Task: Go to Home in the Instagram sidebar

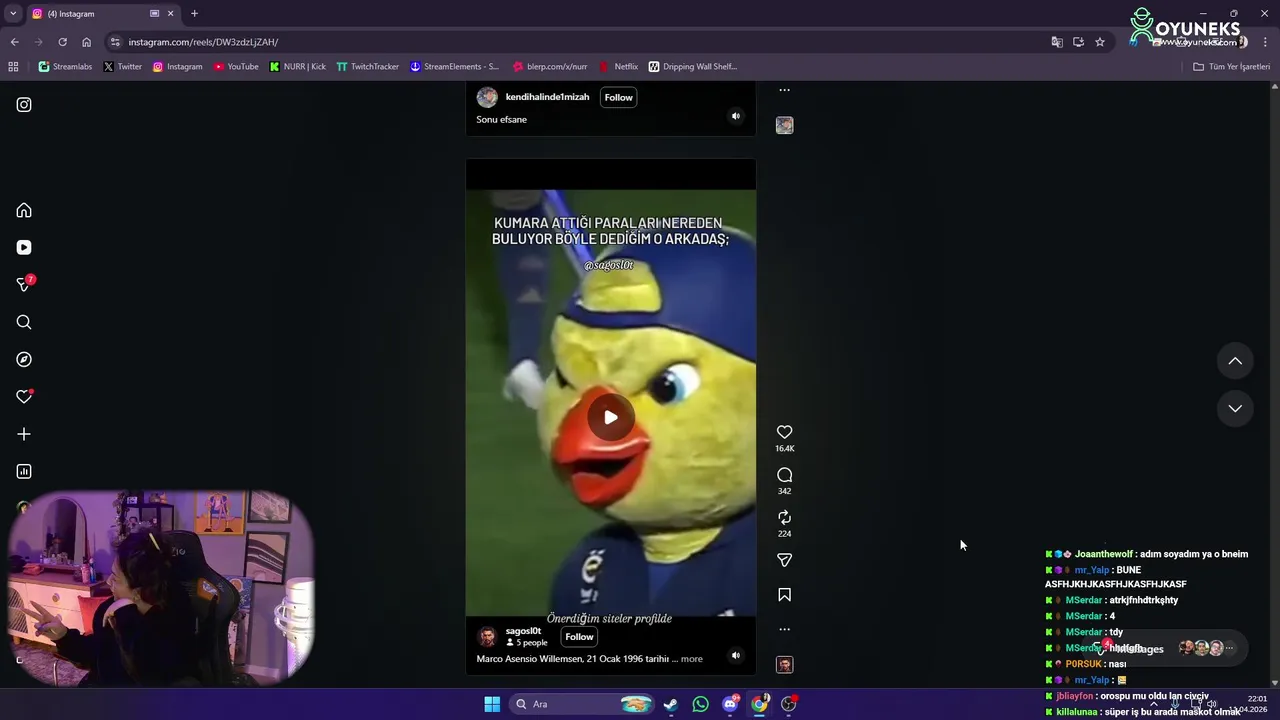Action: [x=24, y=211]
